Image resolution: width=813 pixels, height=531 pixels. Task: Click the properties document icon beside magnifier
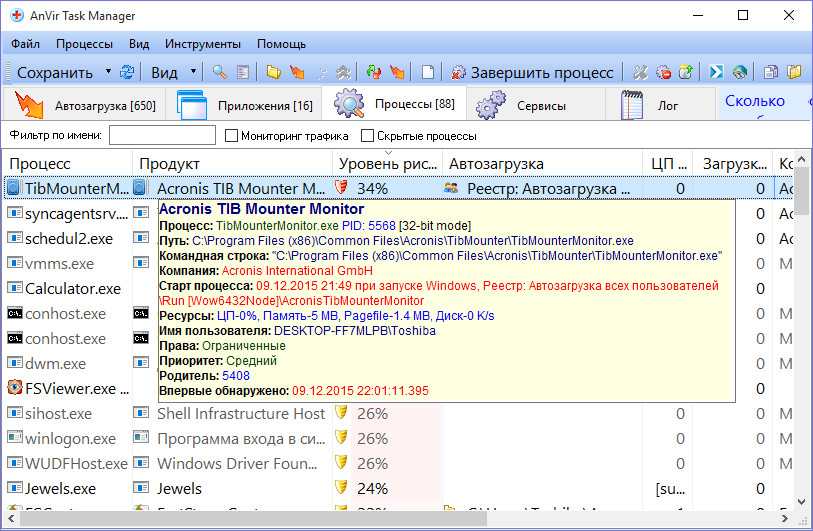tap(243, 72)
